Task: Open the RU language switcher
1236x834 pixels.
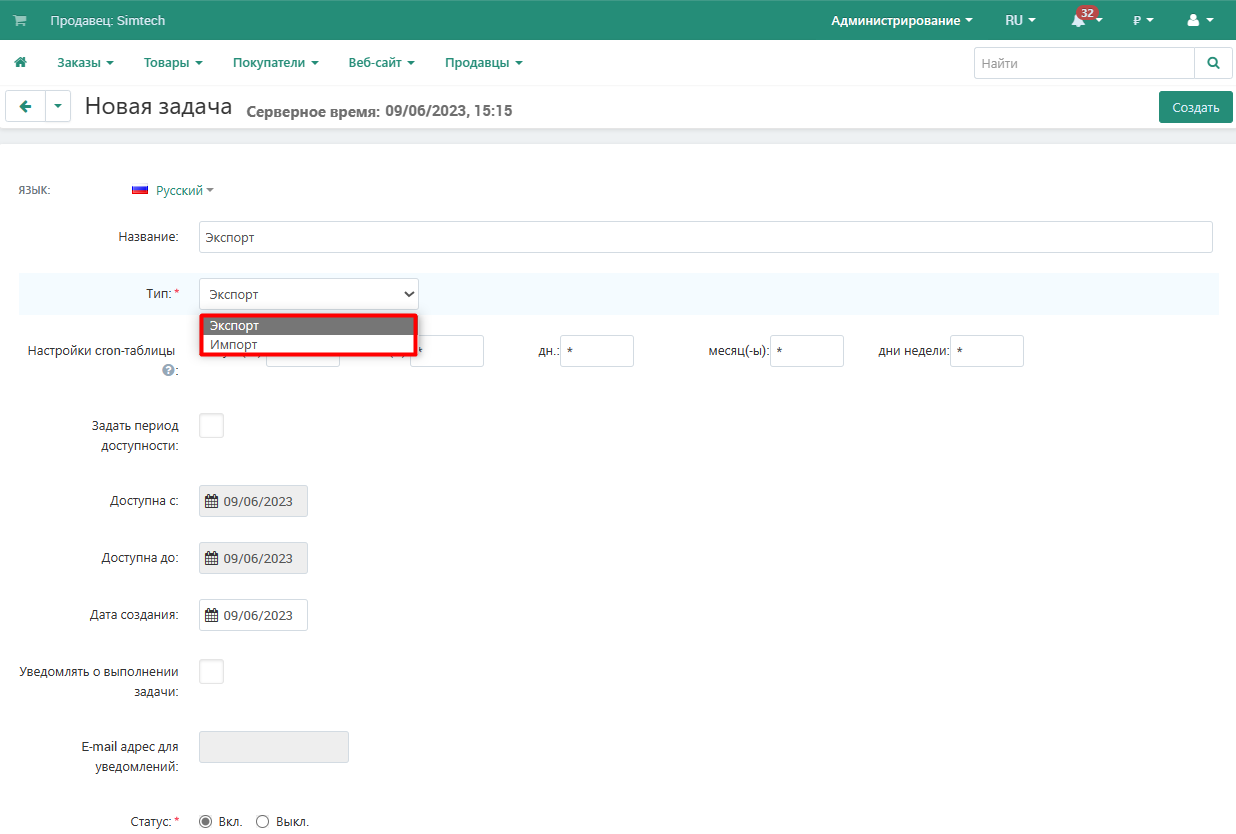Action: point(1020,20)
